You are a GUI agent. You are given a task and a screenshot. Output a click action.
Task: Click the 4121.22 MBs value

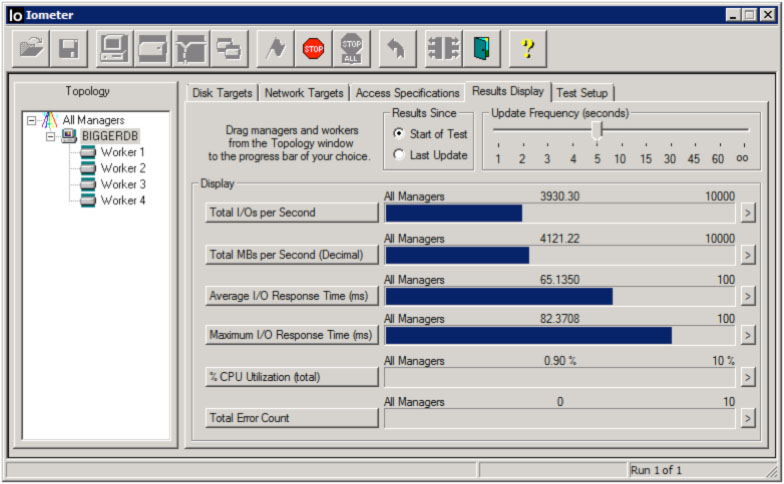[560, 238]
